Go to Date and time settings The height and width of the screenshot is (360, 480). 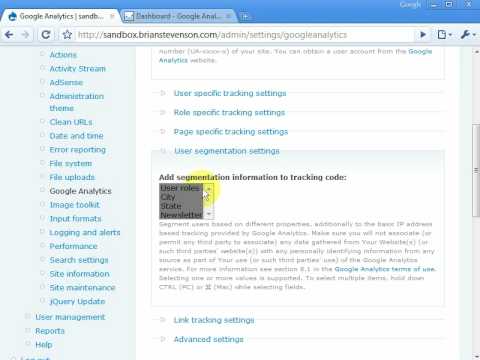(76, 136)
